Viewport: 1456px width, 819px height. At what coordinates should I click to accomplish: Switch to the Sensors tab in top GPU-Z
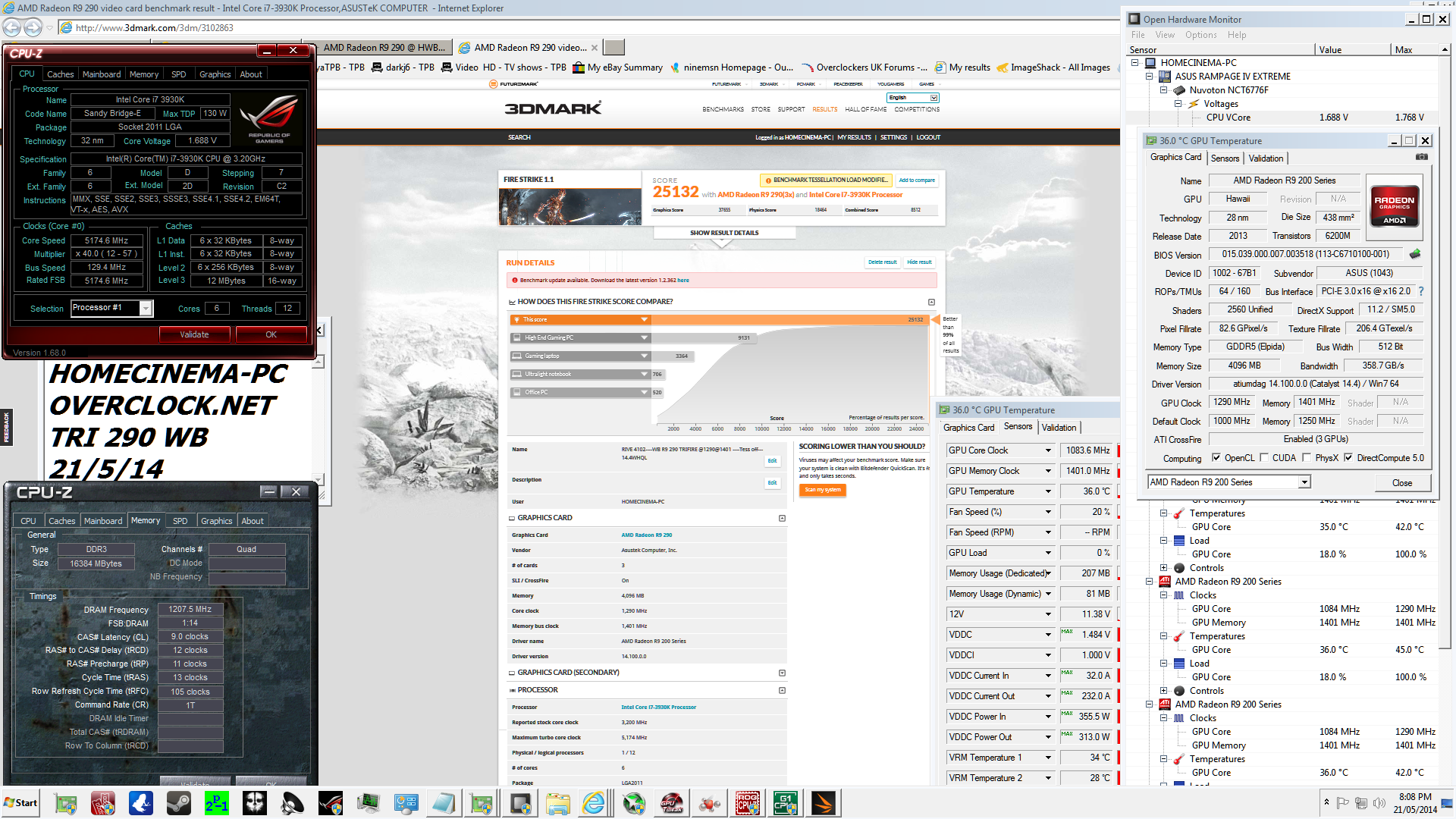1225,158
